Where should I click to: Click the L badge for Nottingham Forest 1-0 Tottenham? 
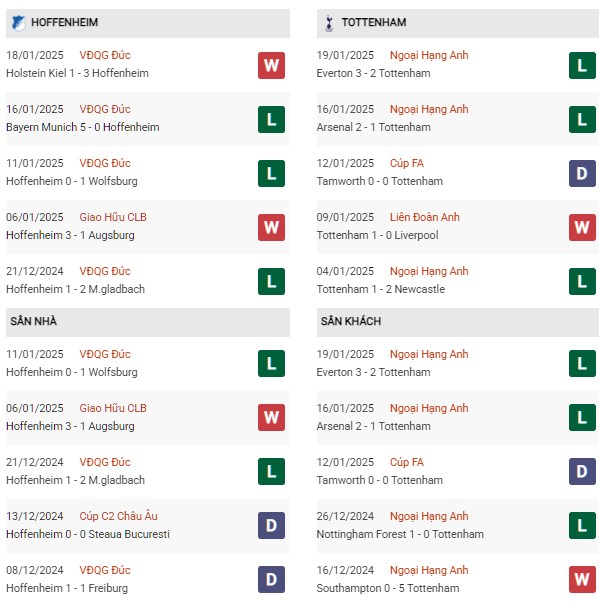tap(582, 525)
